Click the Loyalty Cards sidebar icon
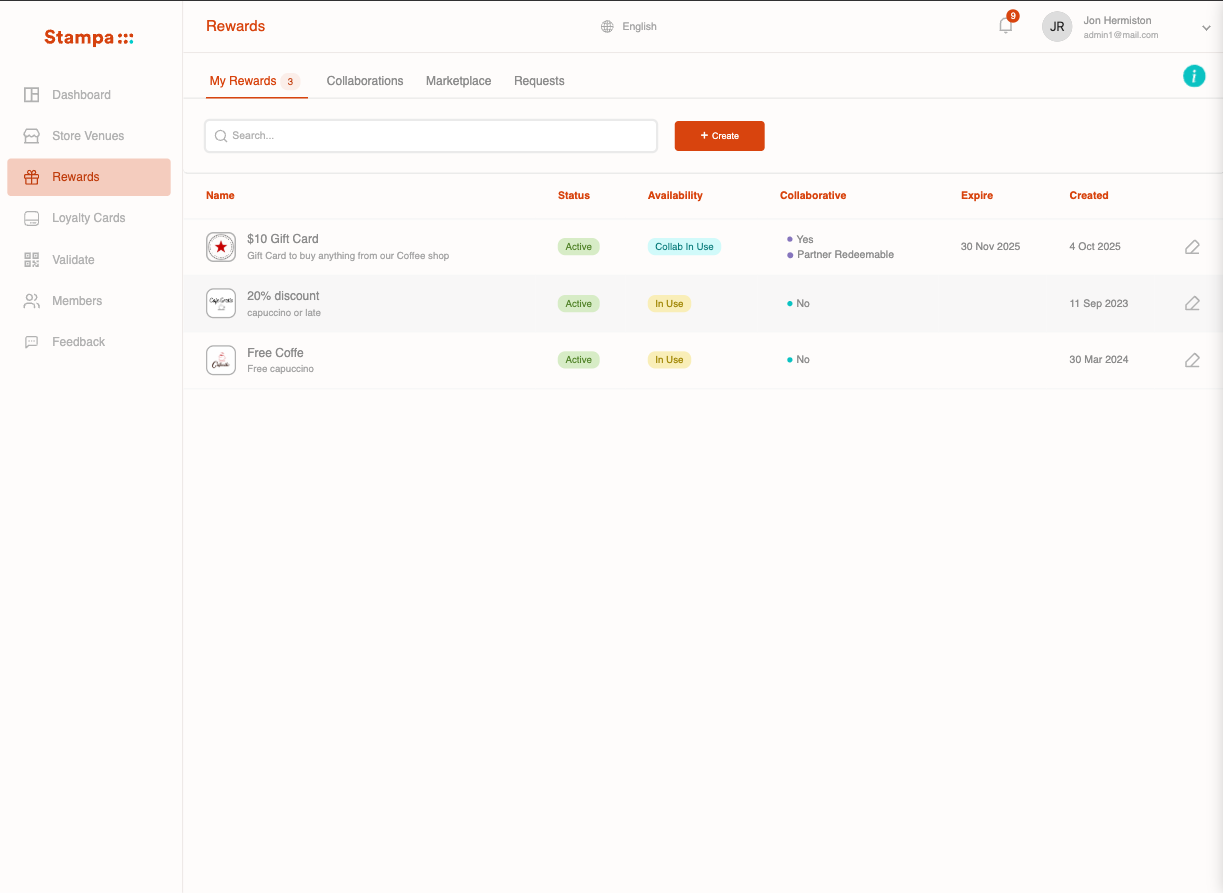 tap(31, 217)
